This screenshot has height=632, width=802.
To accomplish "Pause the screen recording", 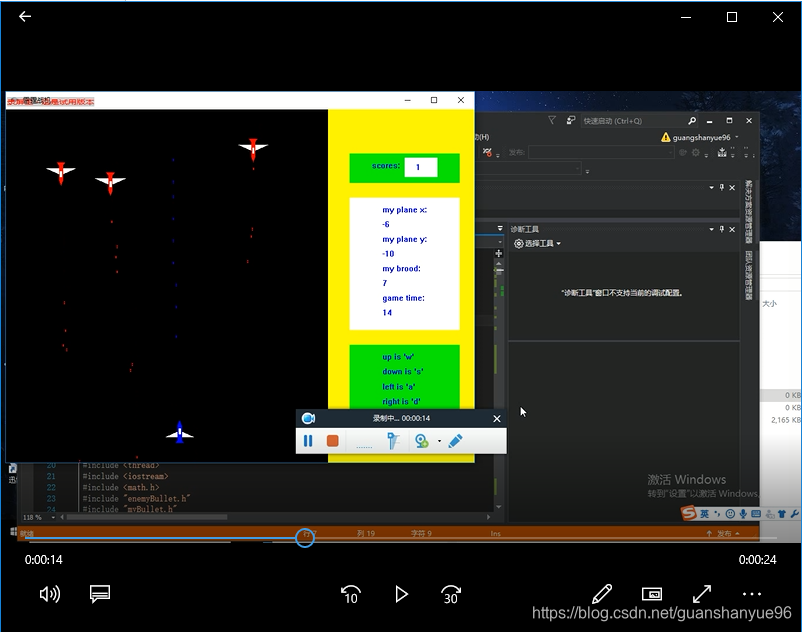I will pos(308,441).
